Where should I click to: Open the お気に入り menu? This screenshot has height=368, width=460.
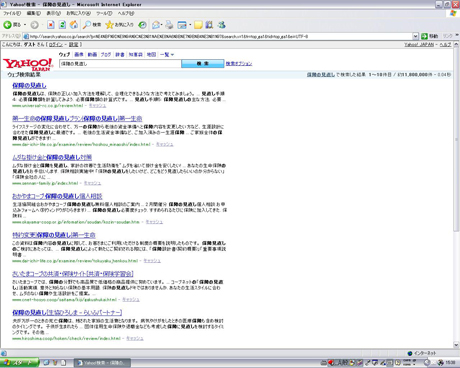(78, 13)
